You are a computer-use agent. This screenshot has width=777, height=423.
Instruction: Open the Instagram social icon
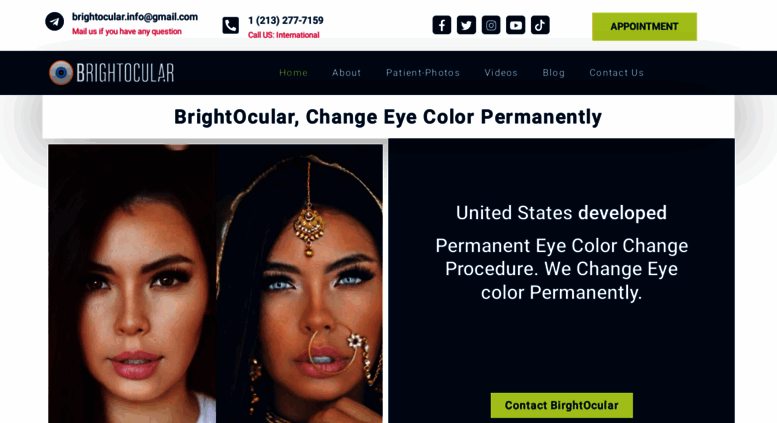click(x=491, y=25)
